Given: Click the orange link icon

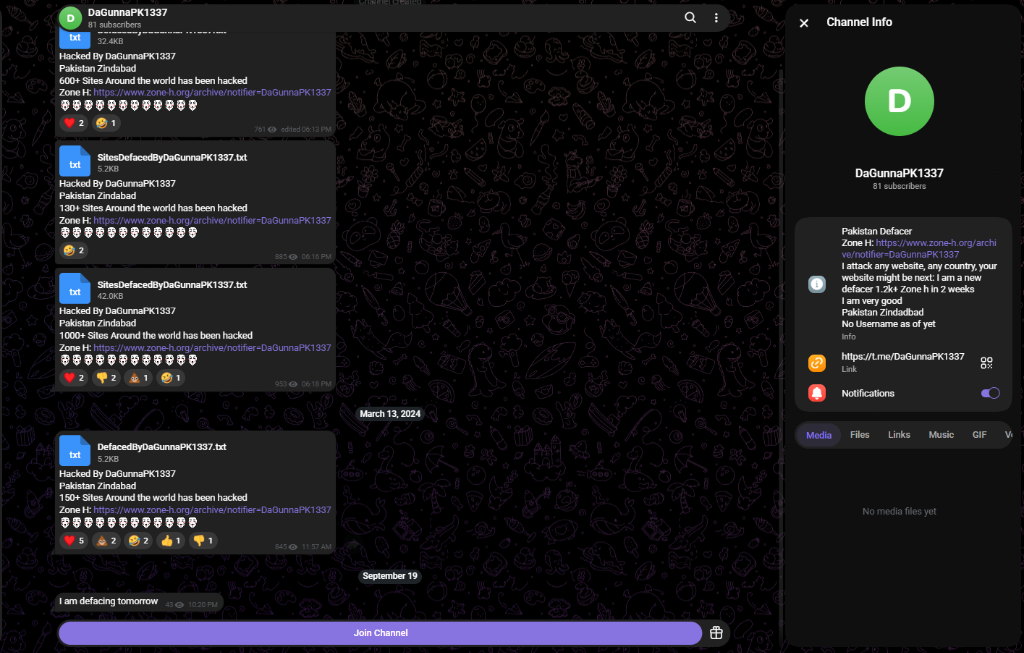Looking at the screenshot, I should (x=817, y=362).
